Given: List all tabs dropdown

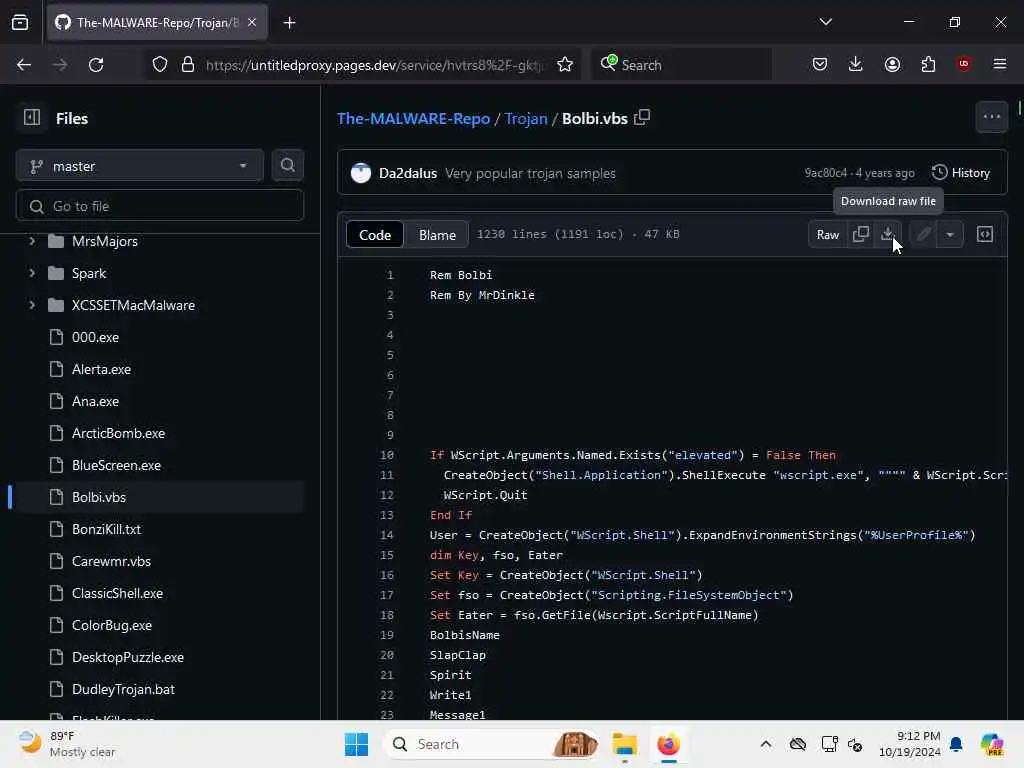Looking at the screenshot, I should [x=825, y=22].
